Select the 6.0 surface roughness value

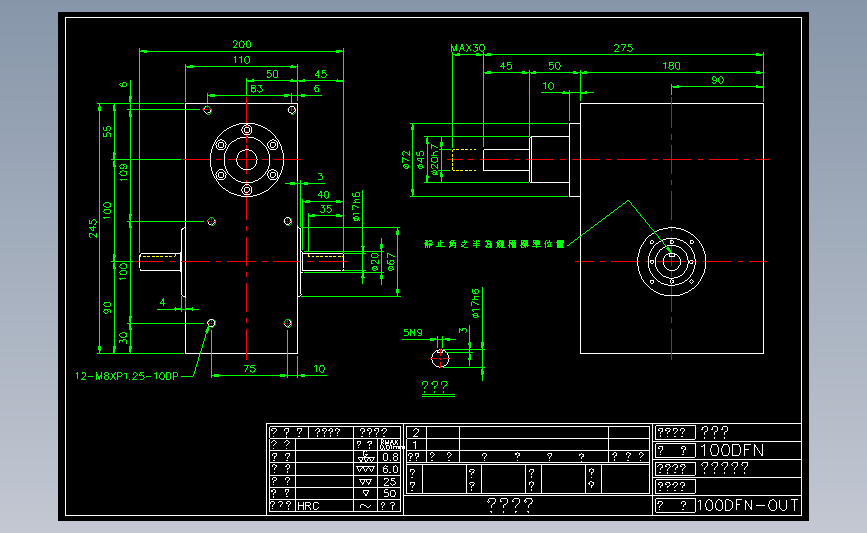click(x=390, y=469)
